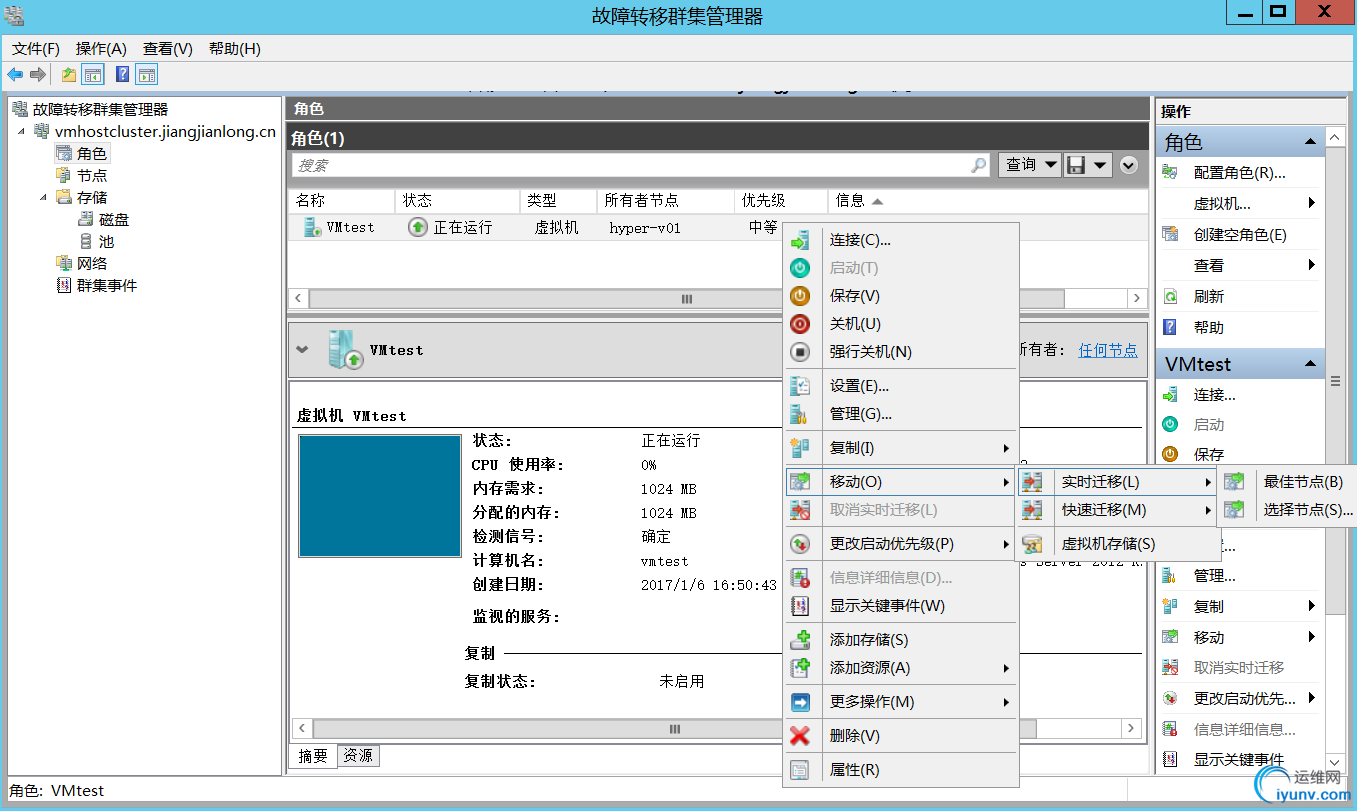Open the 帮助(H) menu in the menu bar
Image resolution: width=1357 pixels, height=811 pixels.
235,49
